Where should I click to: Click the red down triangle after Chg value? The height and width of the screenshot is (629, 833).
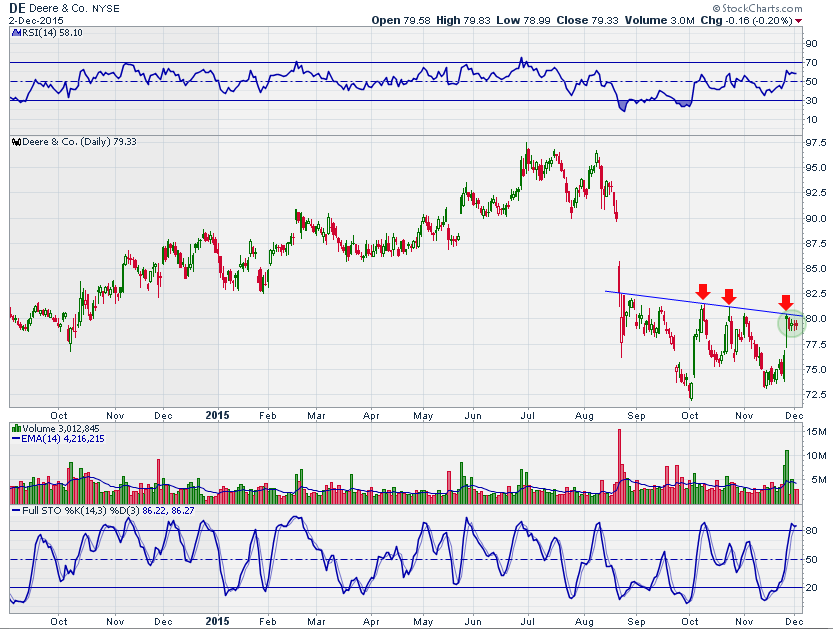798,21
